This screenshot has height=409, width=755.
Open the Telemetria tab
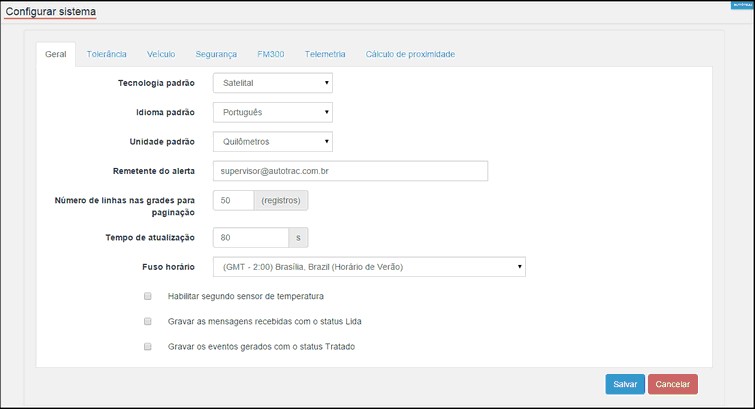325,54
